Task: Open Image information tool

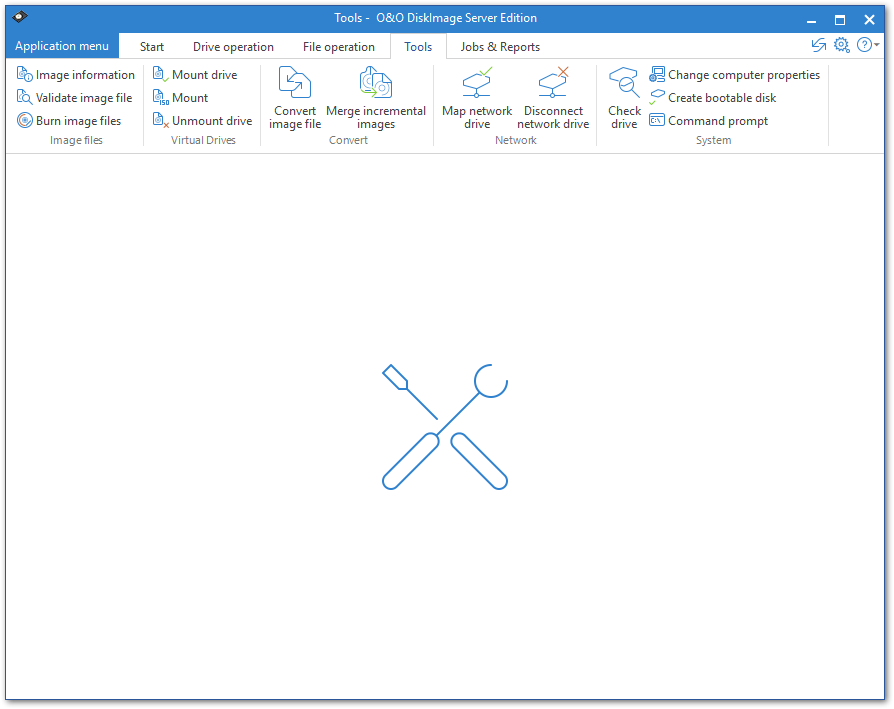Action: [x=76, y=75]
